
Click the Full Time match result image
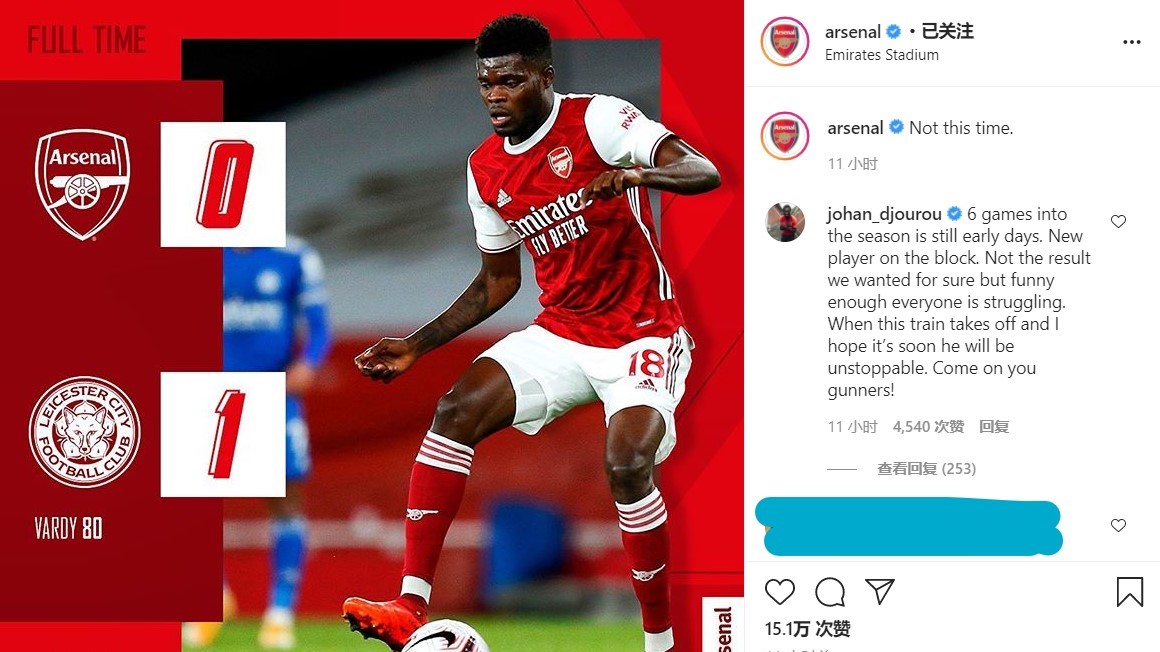tap(371, 326)
